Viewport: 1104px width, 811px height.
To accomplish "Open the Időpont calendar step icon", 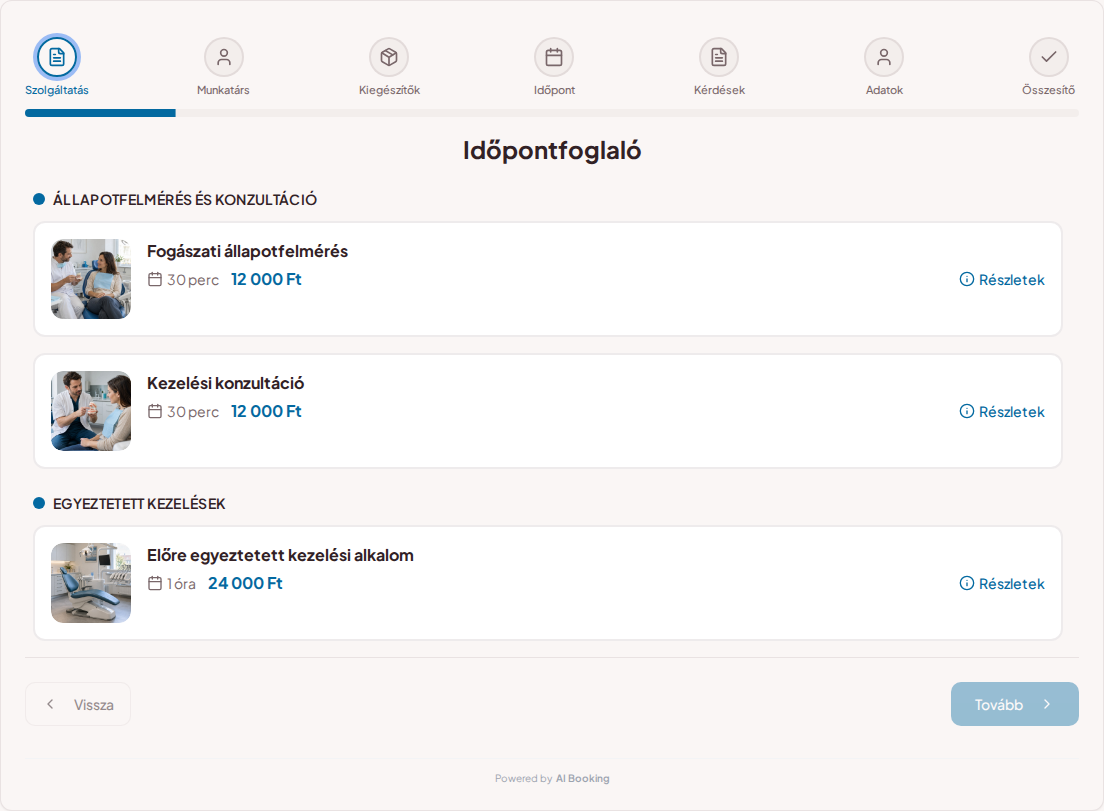I will click(554, 57).
